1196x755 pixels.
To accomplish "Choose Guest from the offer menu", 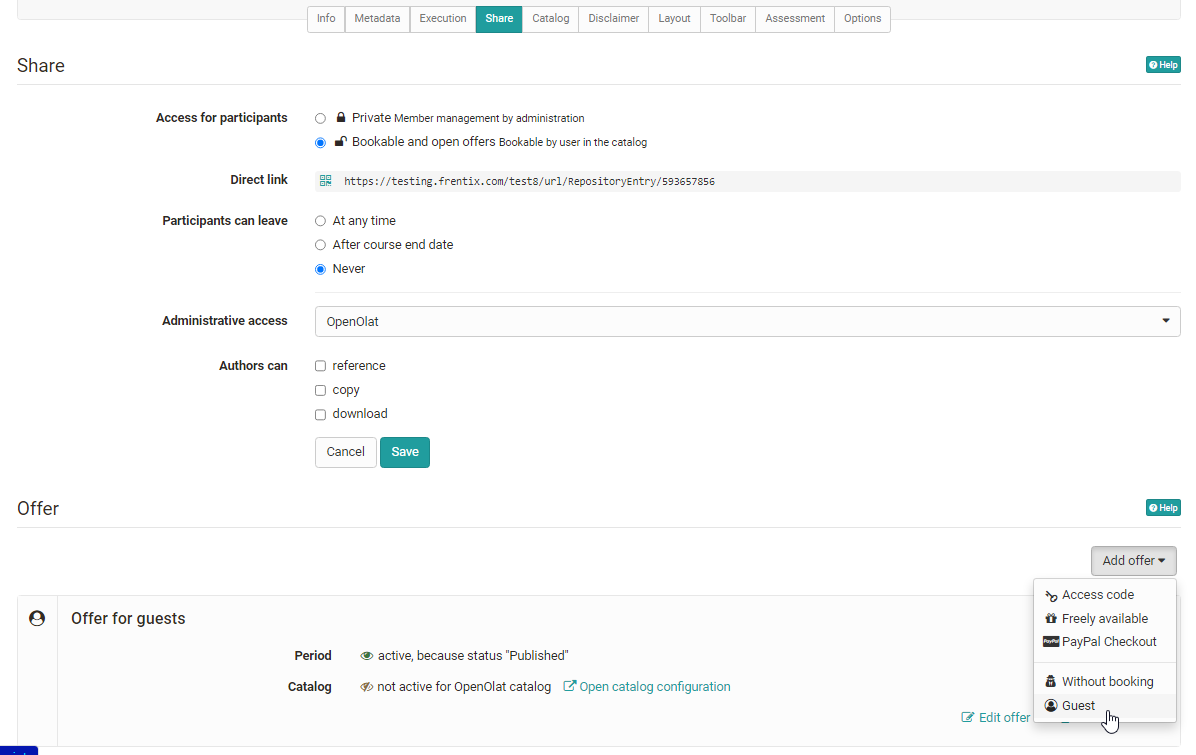I will point(1078,706).
